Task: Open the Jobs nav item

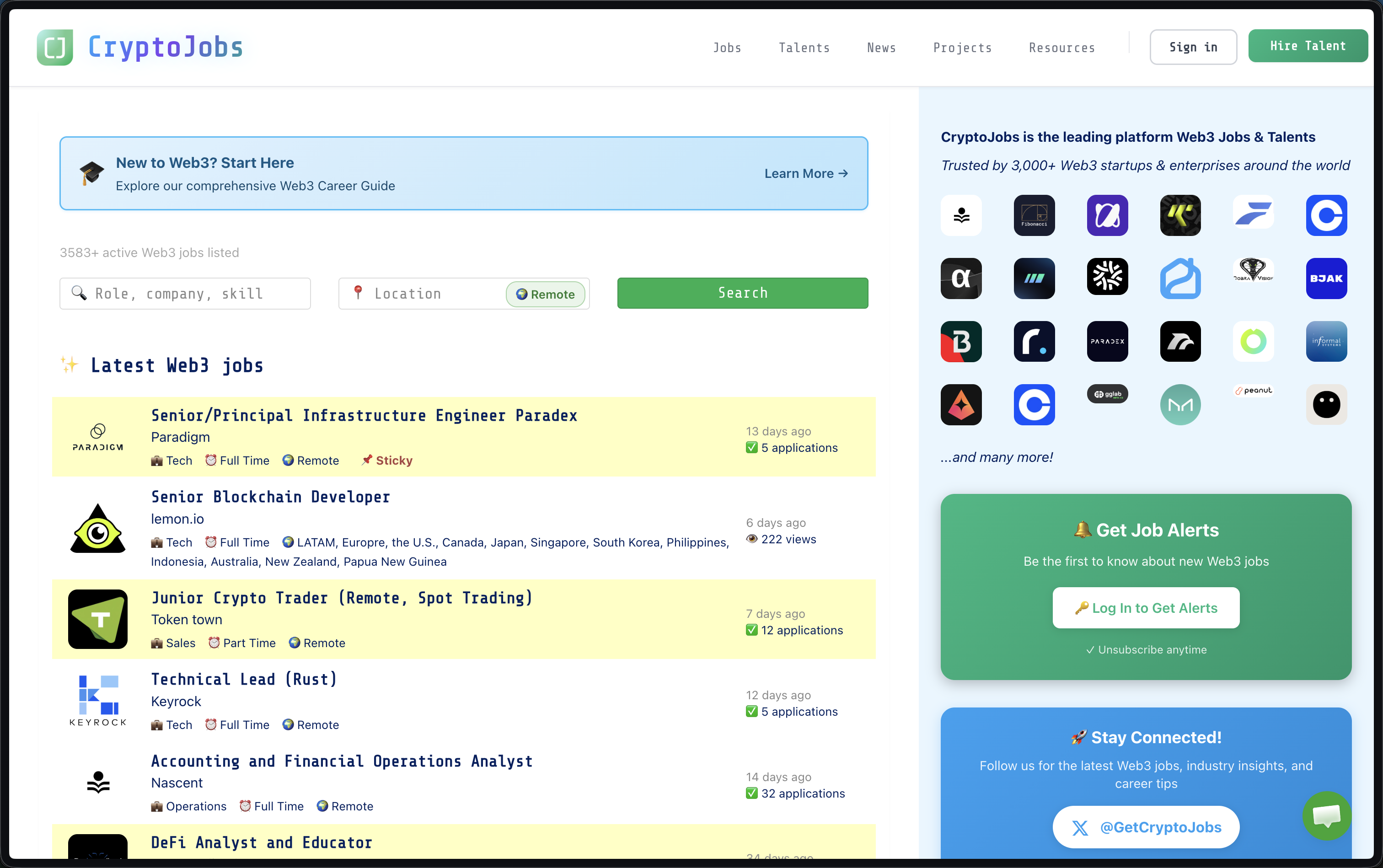Action: coord(727,48)
